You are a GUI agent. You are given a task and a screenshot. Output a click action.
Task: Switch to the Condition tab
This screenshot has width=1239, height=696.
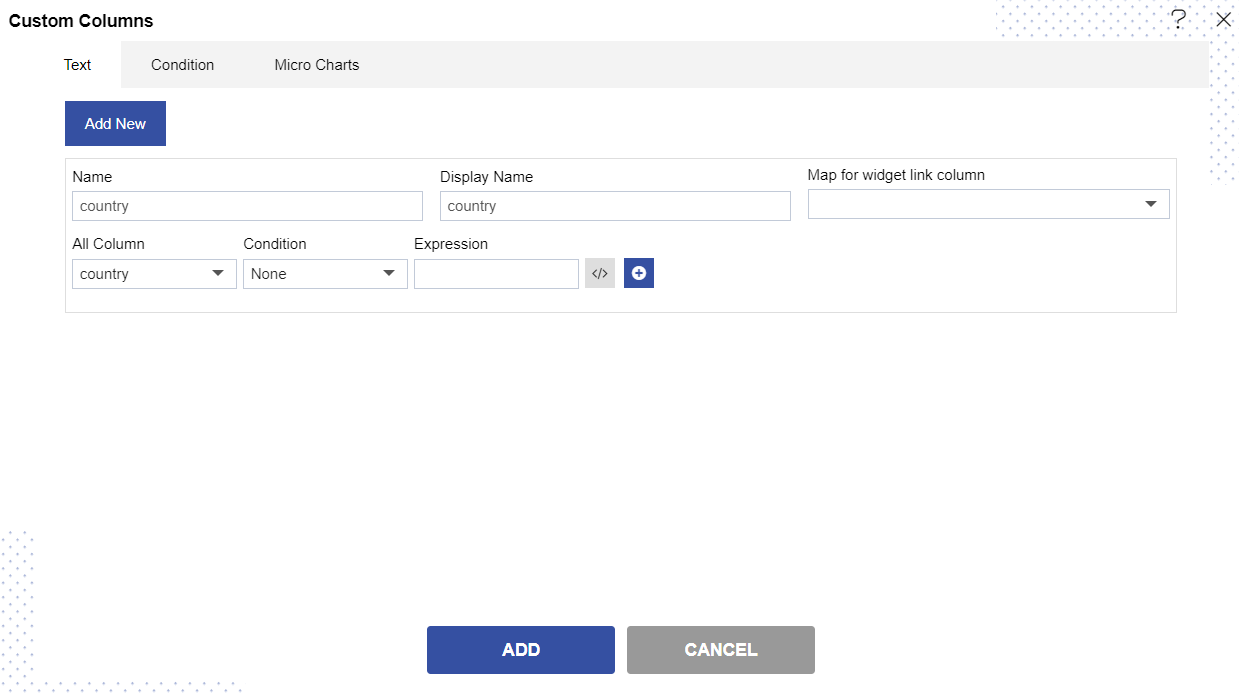click(183, 65)
